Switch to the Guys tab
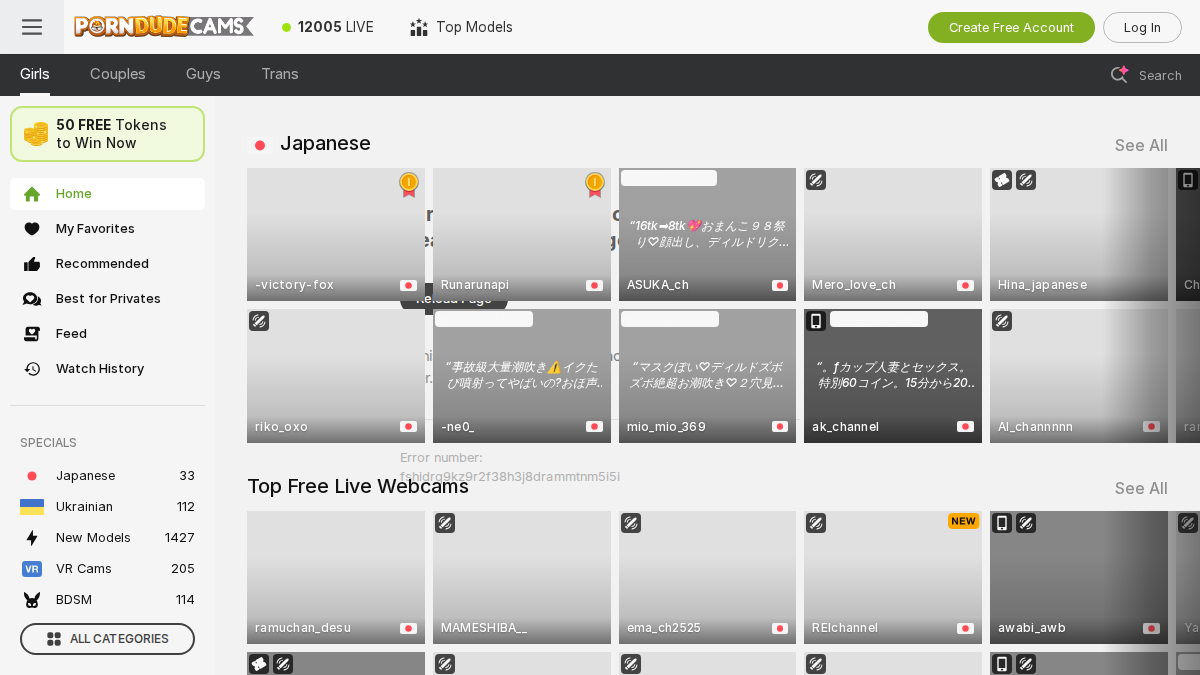 click(x=203, y=74)
